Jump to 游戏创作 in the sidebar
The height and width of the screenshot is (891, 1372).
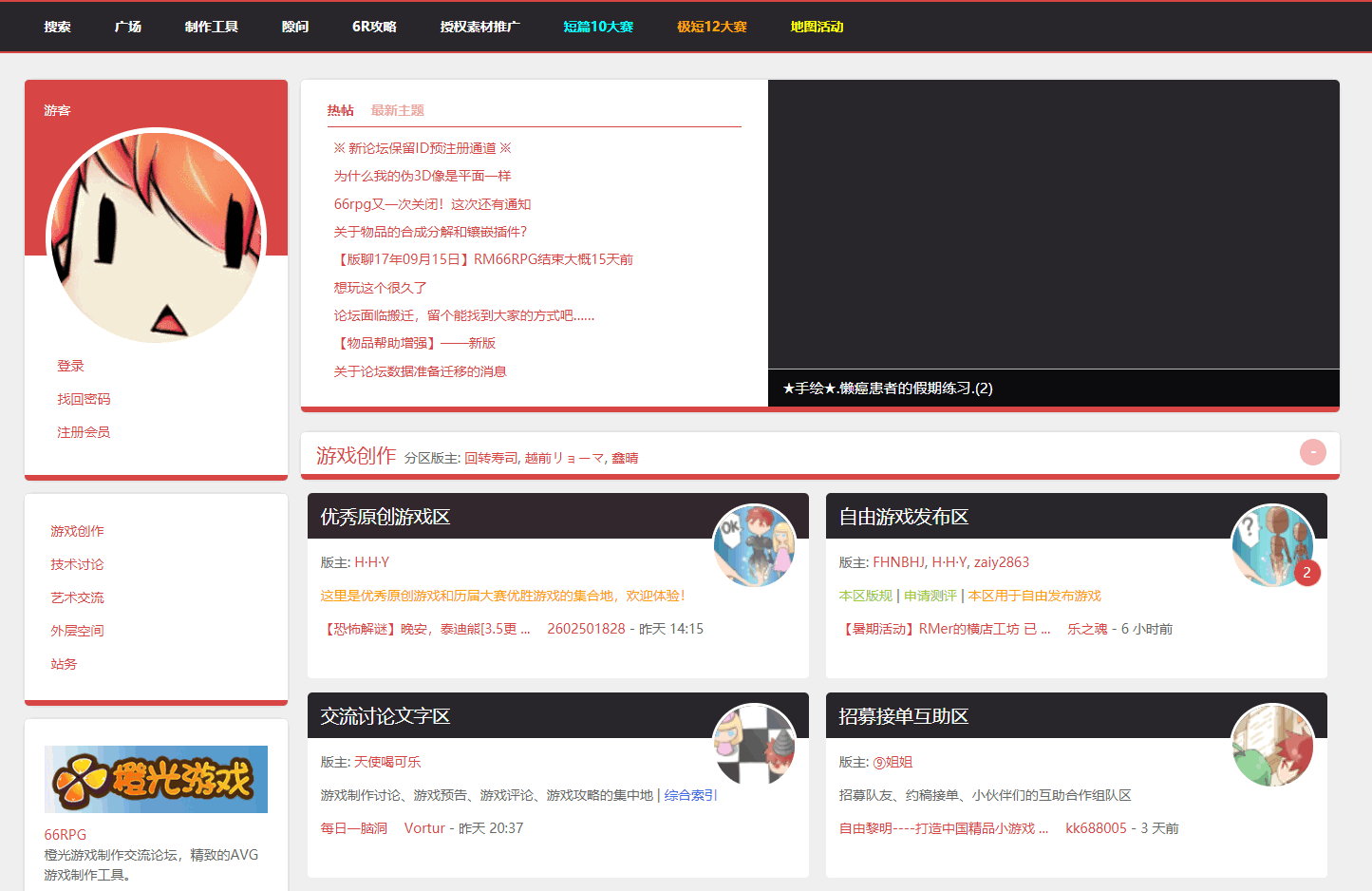tap(77, 531)
